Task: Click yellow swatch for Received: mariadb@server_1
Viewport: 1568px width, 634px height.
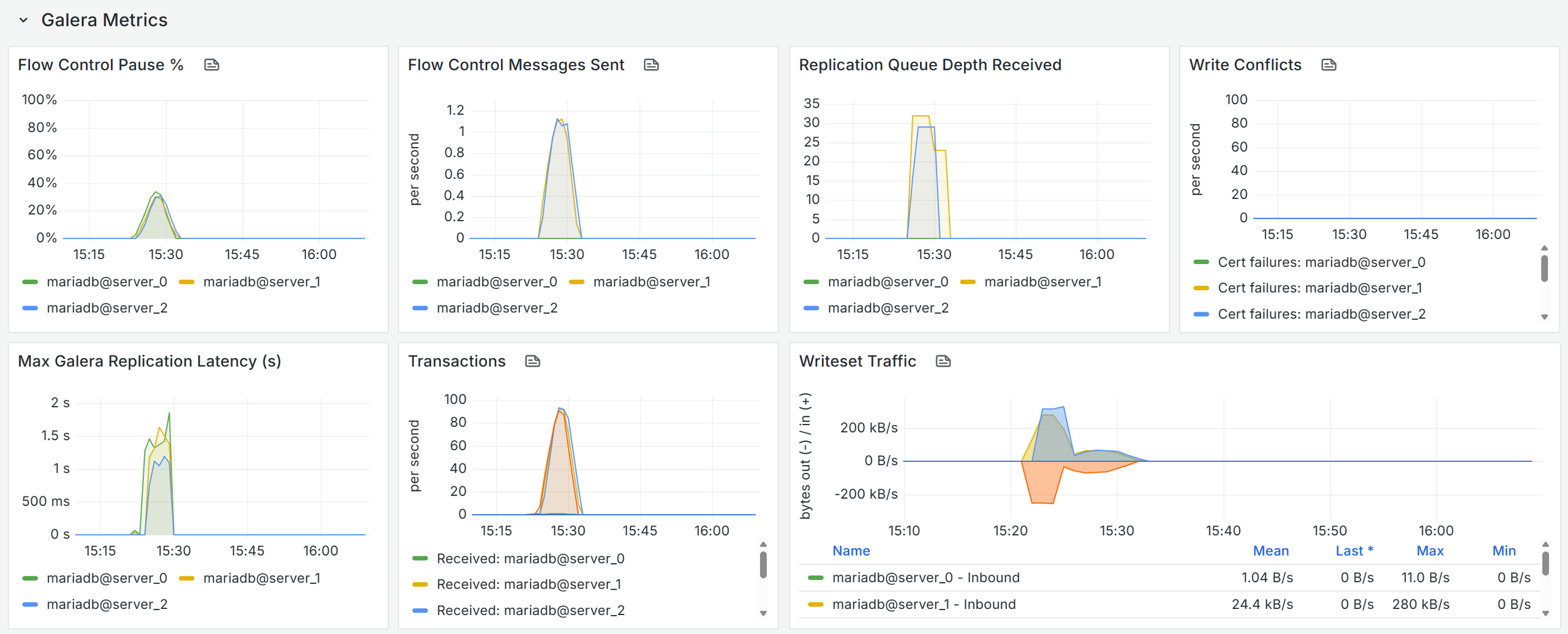Action: pyautogui.click(x=420, y=584)
